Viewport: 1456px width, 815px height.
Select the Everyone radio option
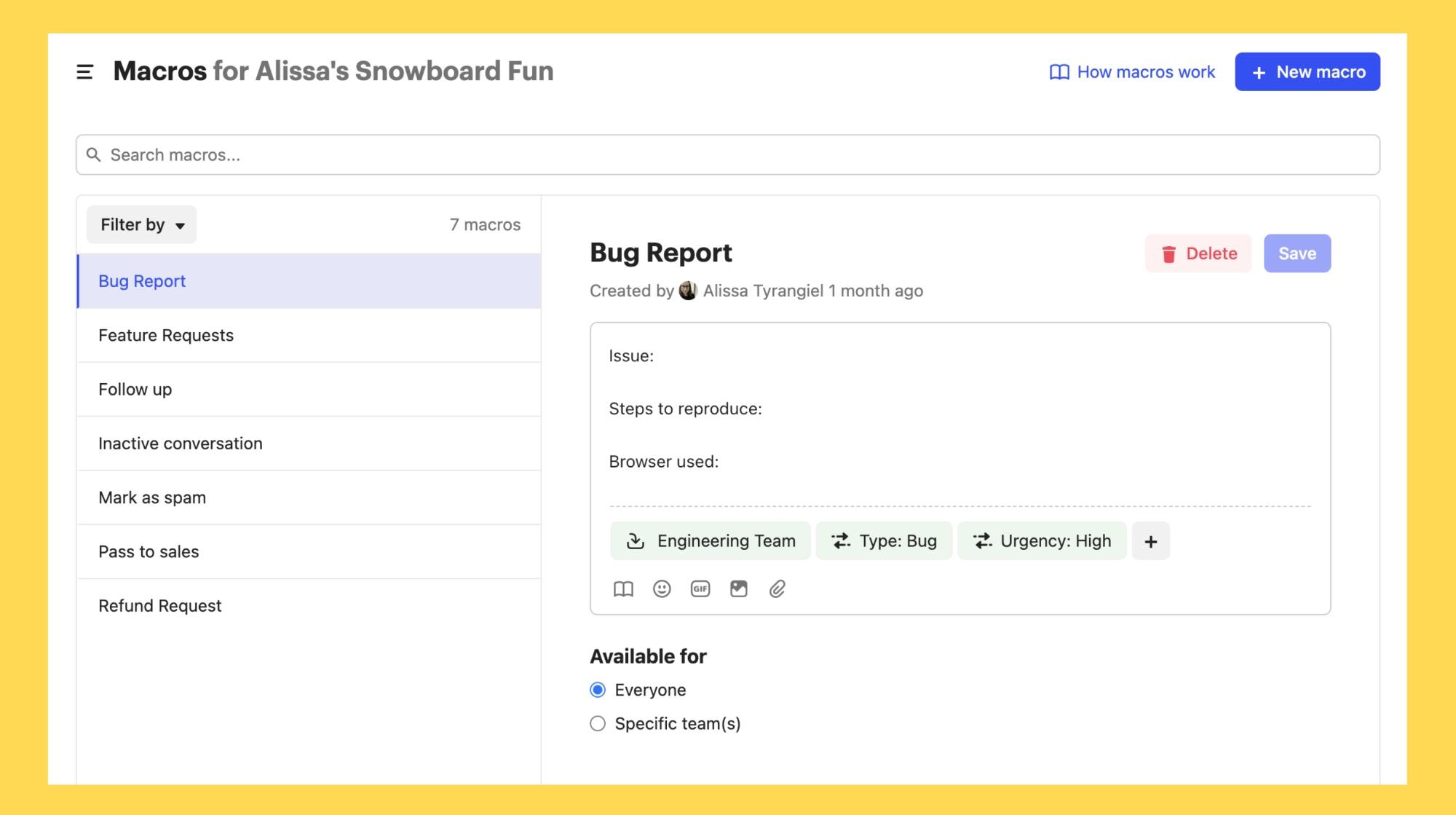[x=598, y=690]
